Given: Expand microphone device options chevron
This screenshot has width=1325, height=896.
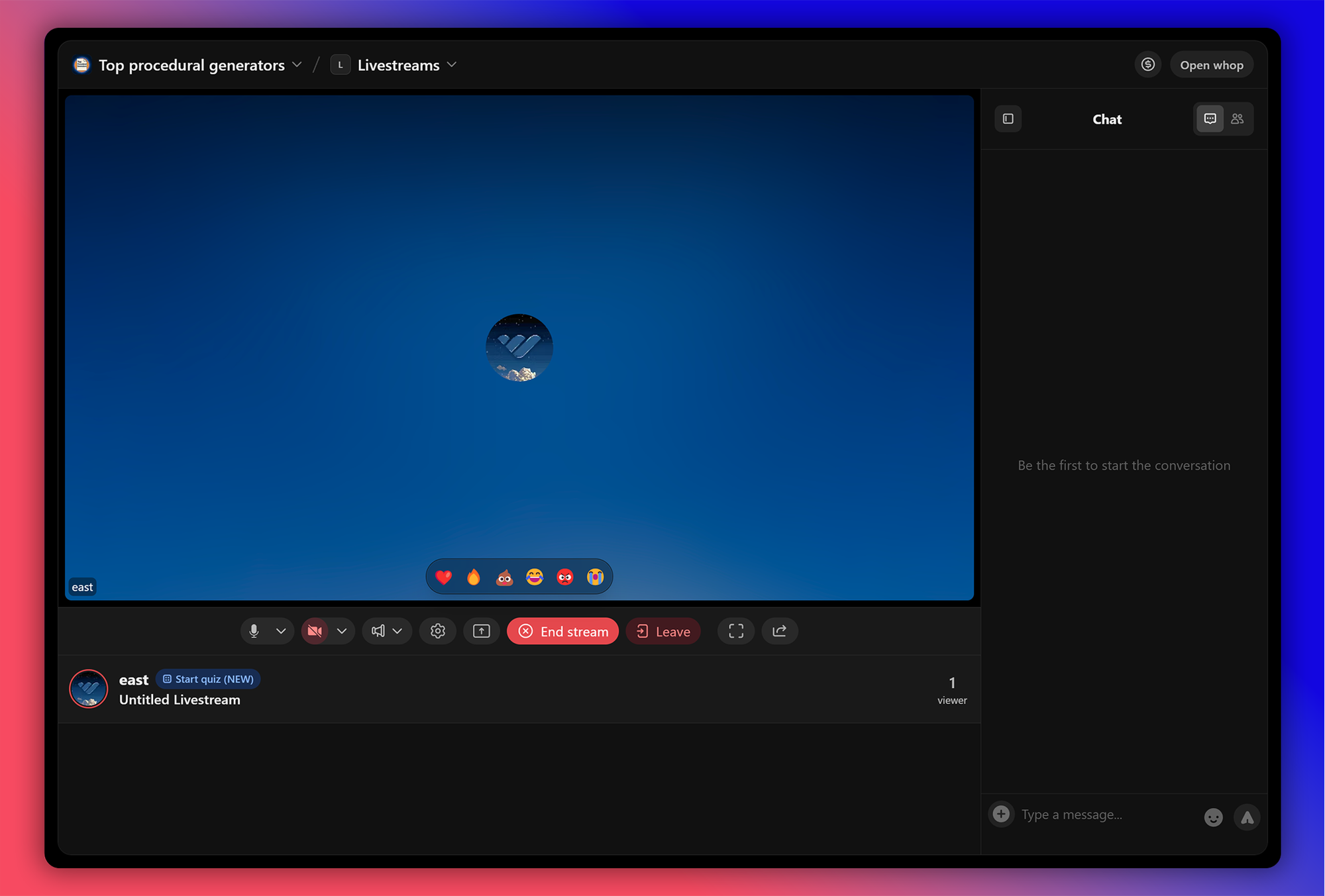Looking at the screenshot, I should [281, 631].
